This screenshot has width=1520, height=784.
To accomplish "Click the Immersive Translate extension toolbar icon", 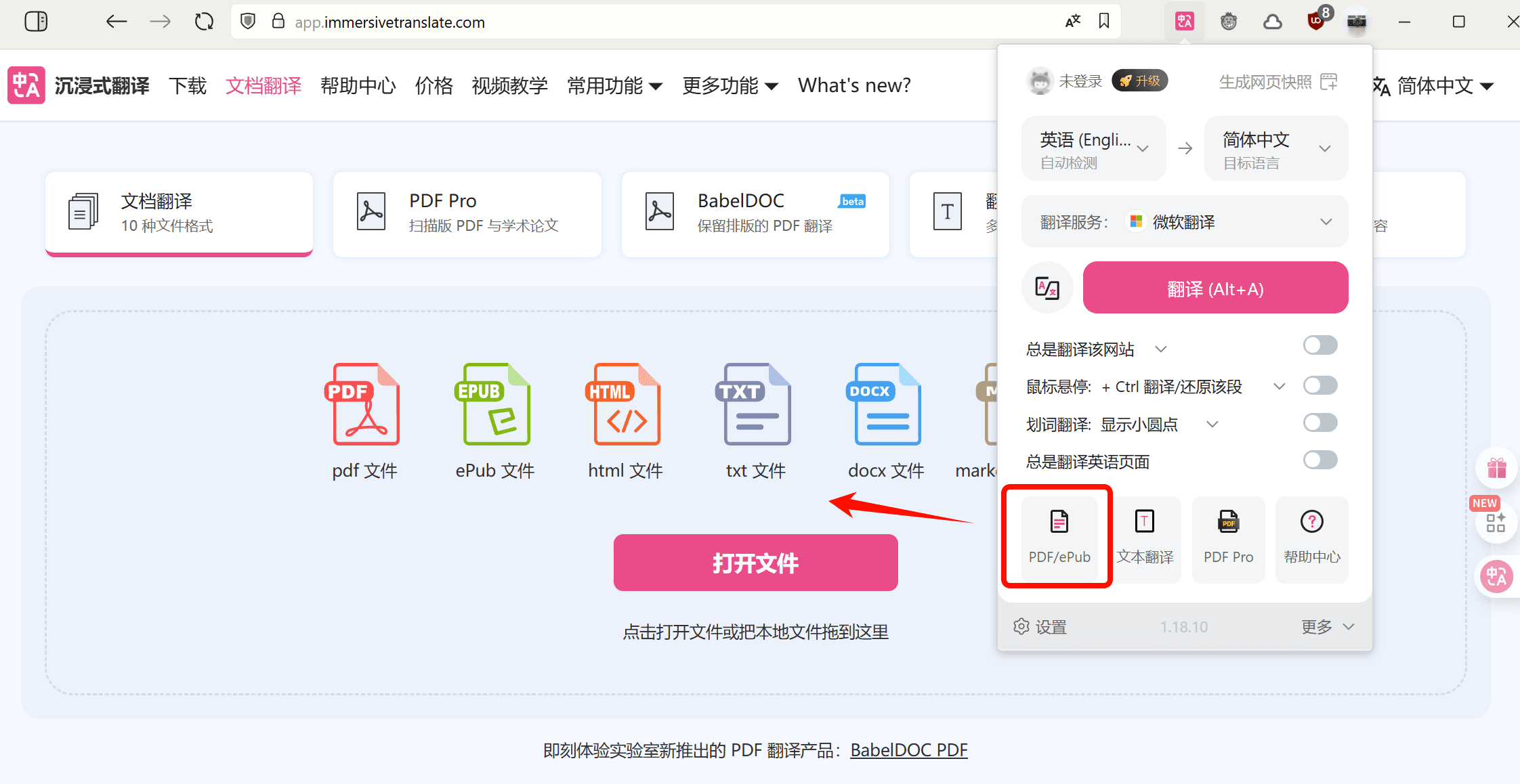I will (x=1184, y=22).
